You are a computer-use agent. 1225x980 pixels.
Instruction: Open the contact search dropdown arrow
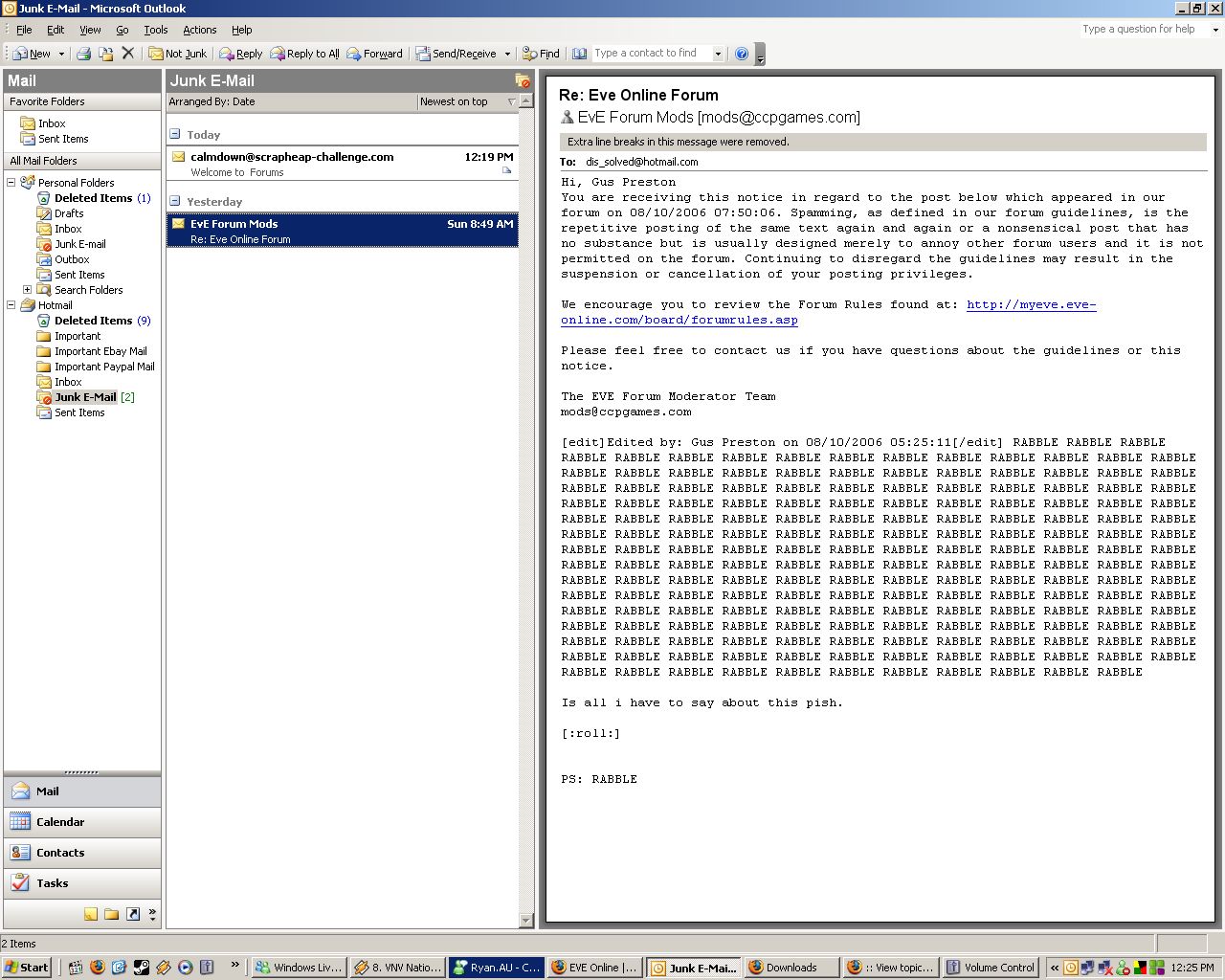point(718,54)
